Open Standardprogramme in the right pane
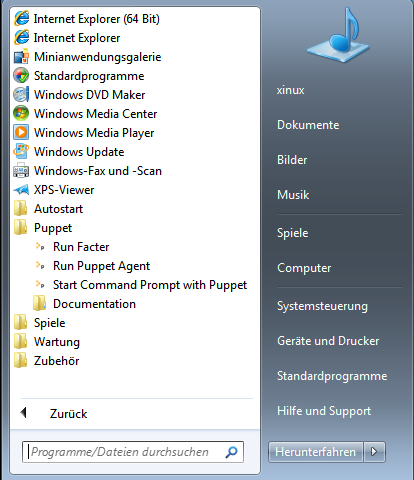414x480 pixels. [332, 376]
